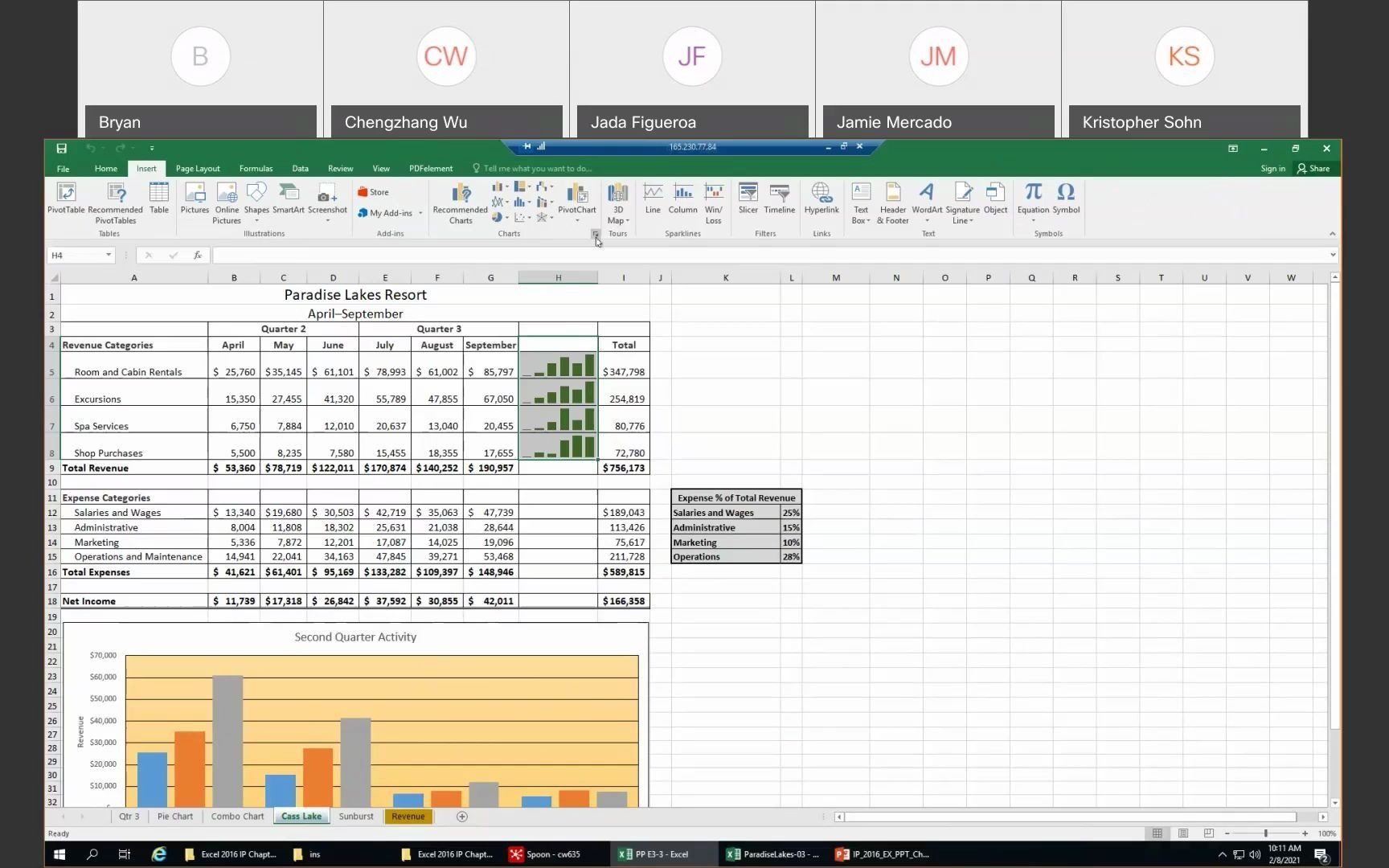This screenshot has width=1389, height=868.
Task: Open the waterfall or stock chart dropdown
Action: click(x=545, y=186)
